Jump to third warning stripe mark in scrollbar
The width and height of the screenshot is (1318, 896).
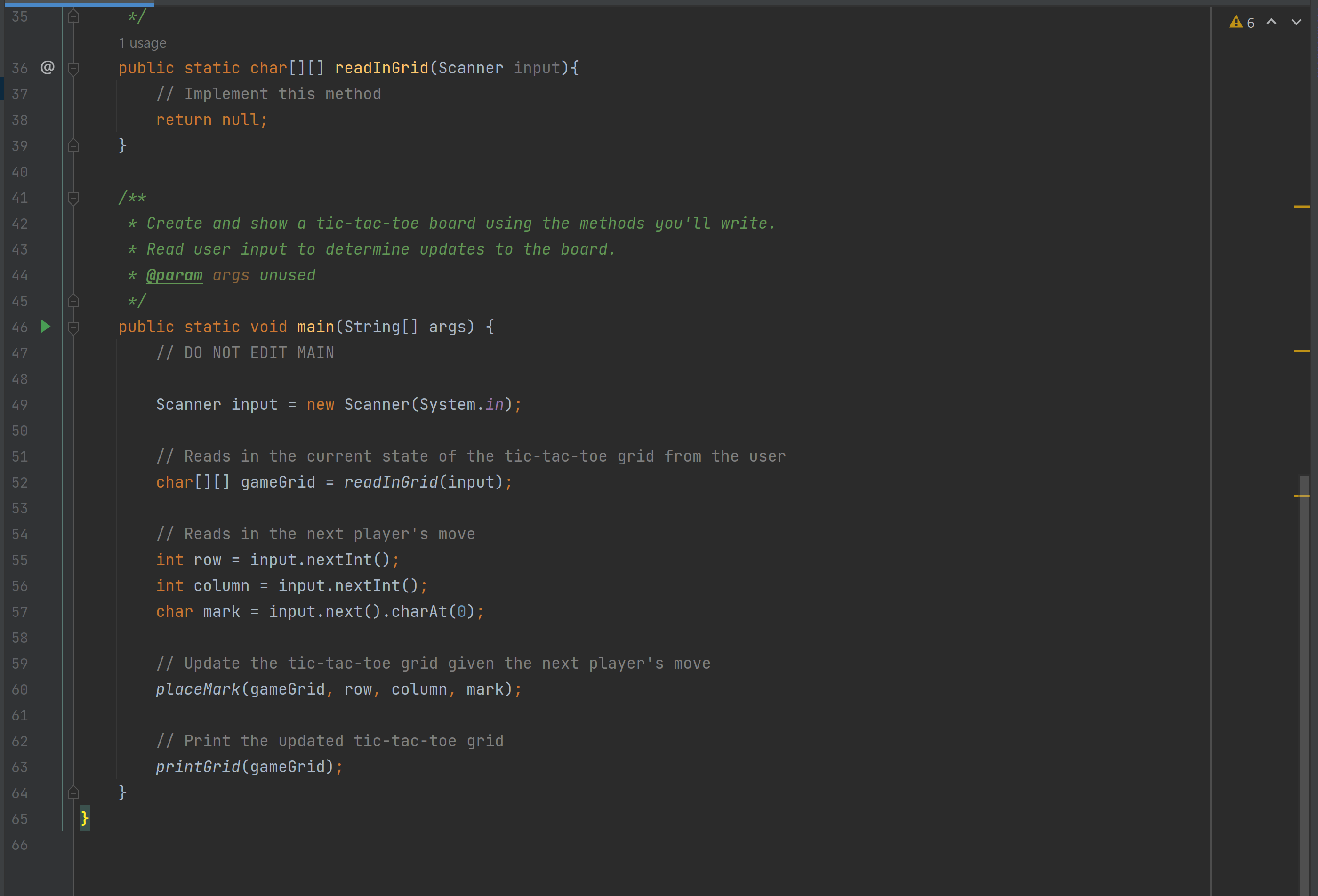(1302, 496)
